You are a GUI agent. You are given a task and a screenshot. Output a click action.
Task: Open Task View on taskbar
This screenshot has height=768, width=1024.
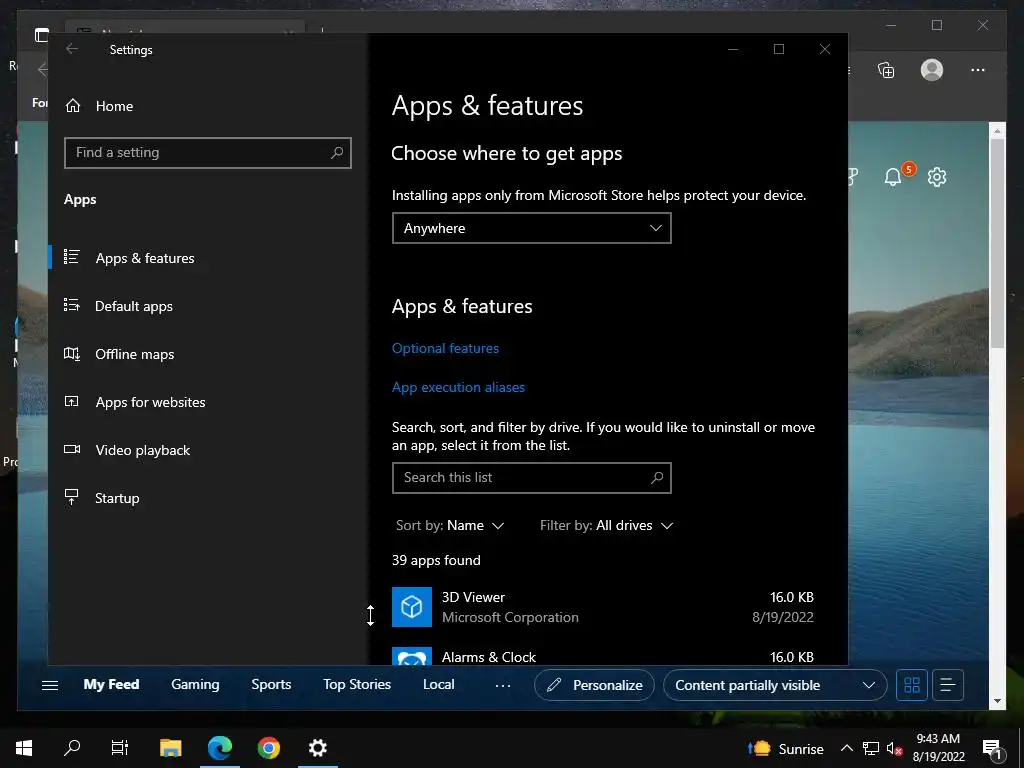point(120,748)
